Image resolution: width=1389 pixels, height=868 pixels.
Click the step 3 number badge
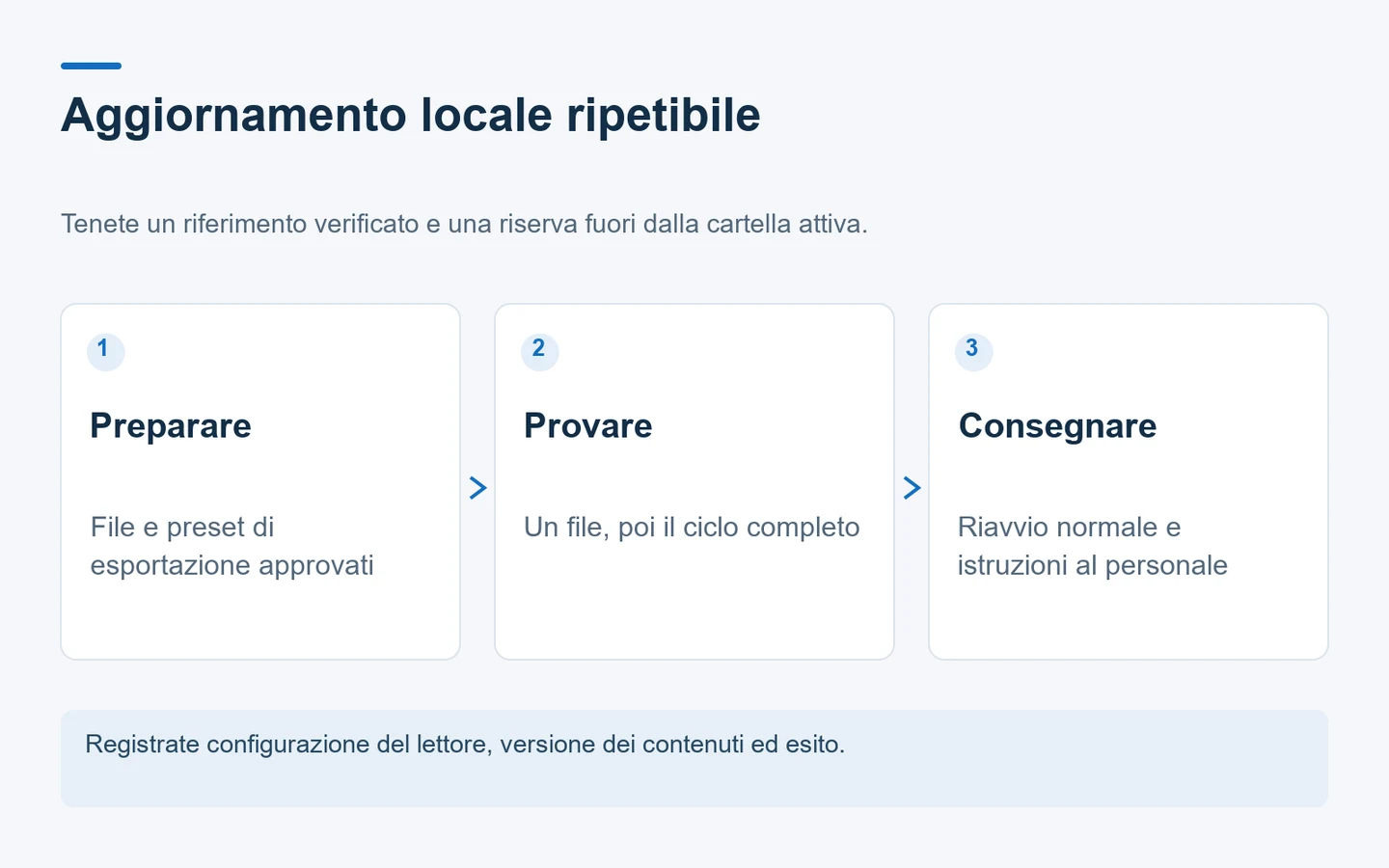(x=973, y=351)
